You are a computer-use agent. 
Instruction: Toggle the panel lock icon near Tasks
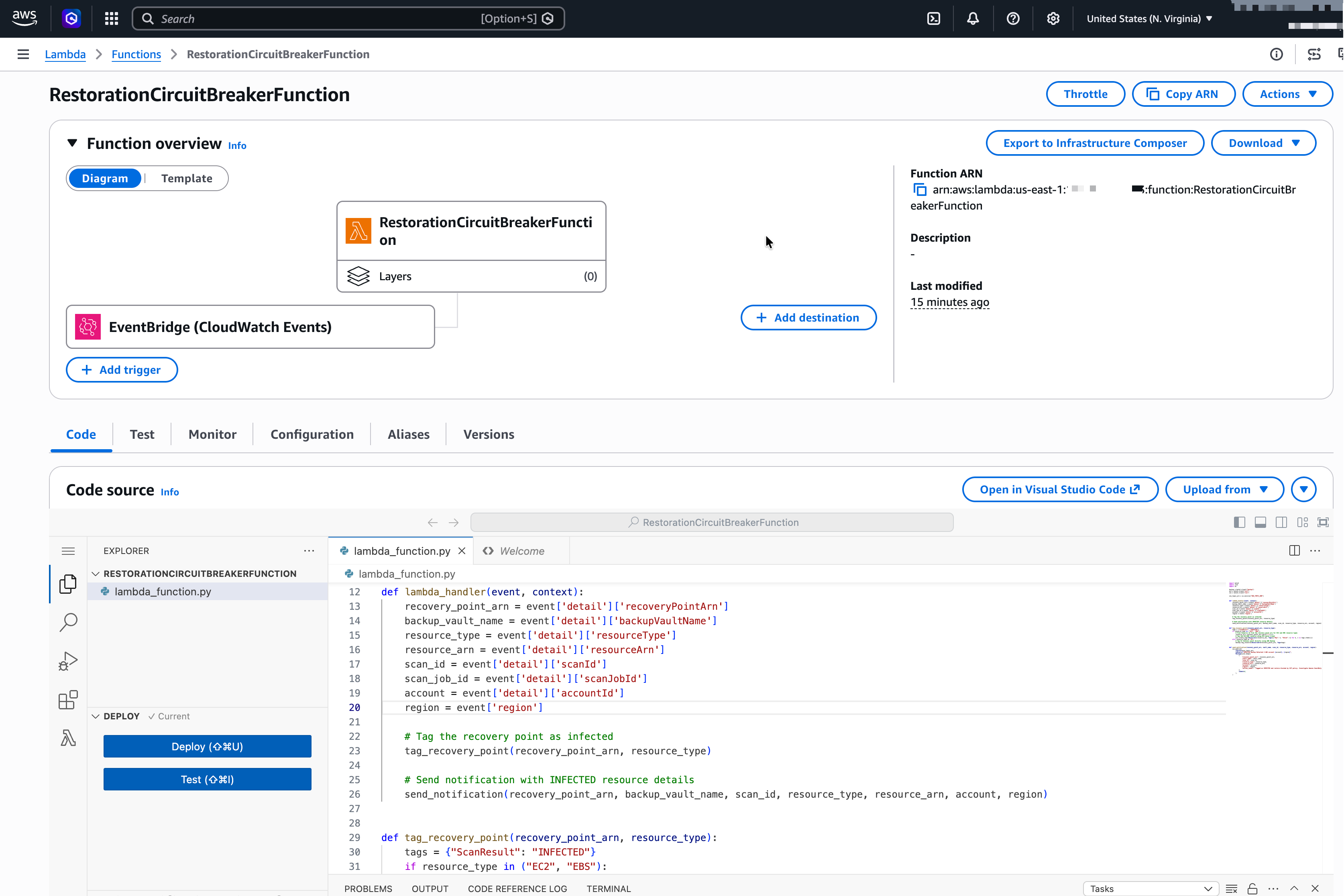click(x=1252, y=888)
